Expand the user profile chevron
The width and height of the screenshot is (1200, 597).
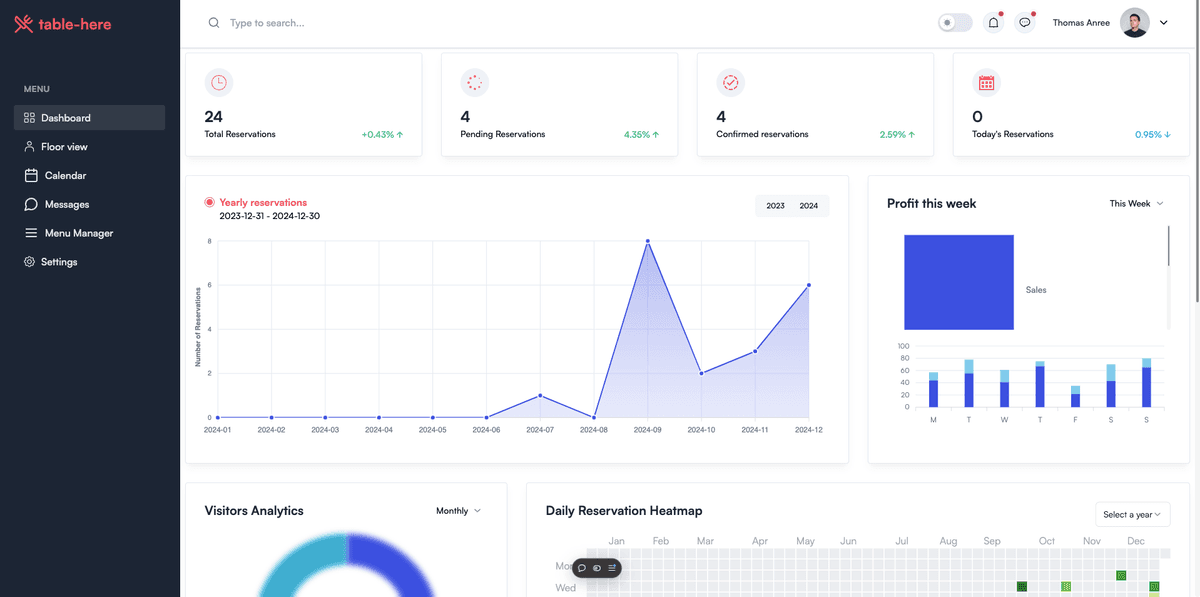(1164, 23)
